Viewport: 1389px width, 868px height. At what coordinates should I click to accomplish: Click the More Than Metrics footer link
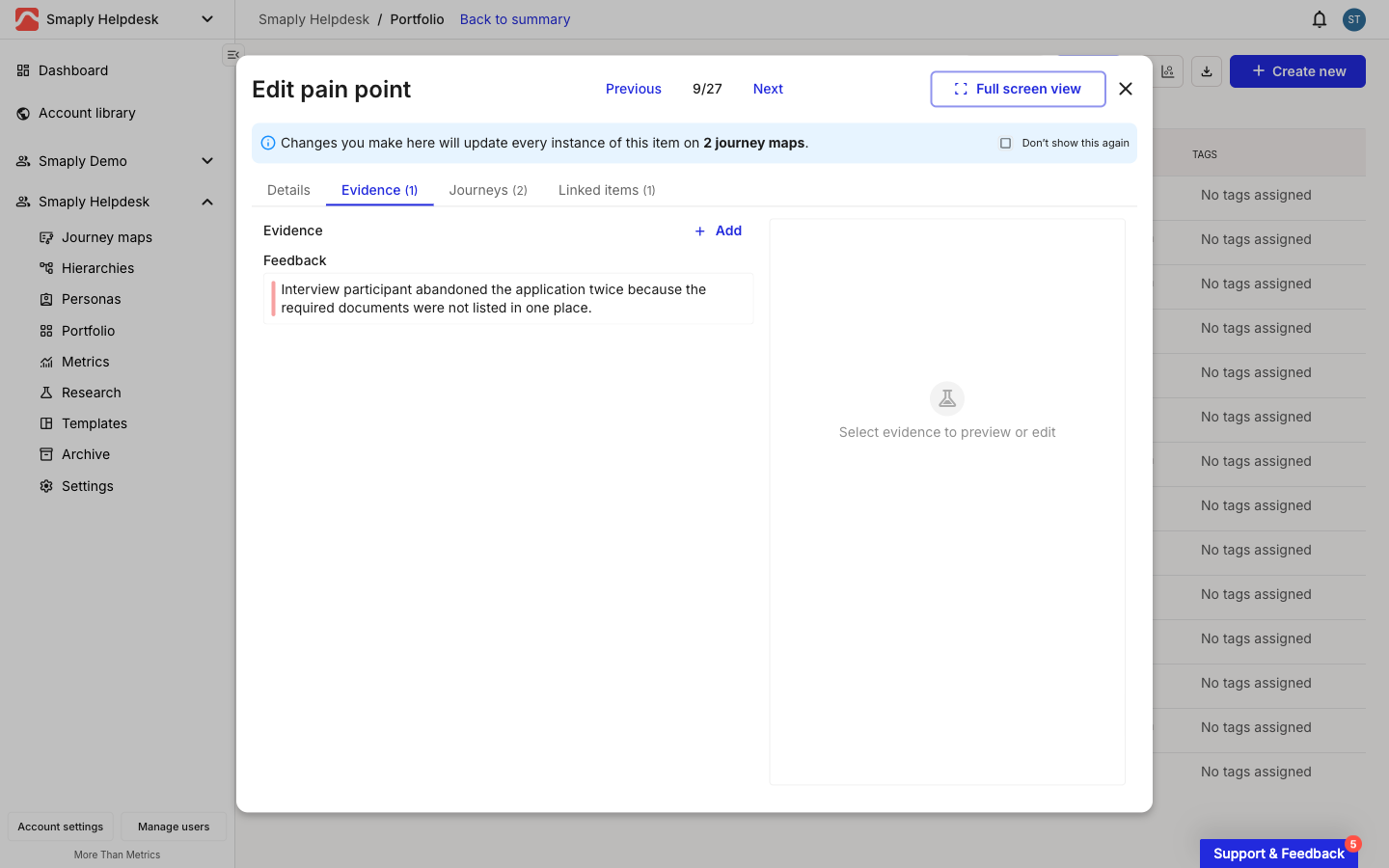tap(117, 854)
